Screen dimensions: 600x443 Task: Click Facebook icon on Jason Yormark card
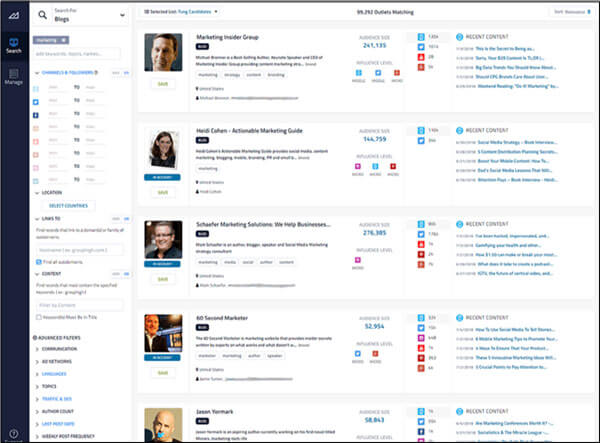pyautogui.click(x=421, y=431)
